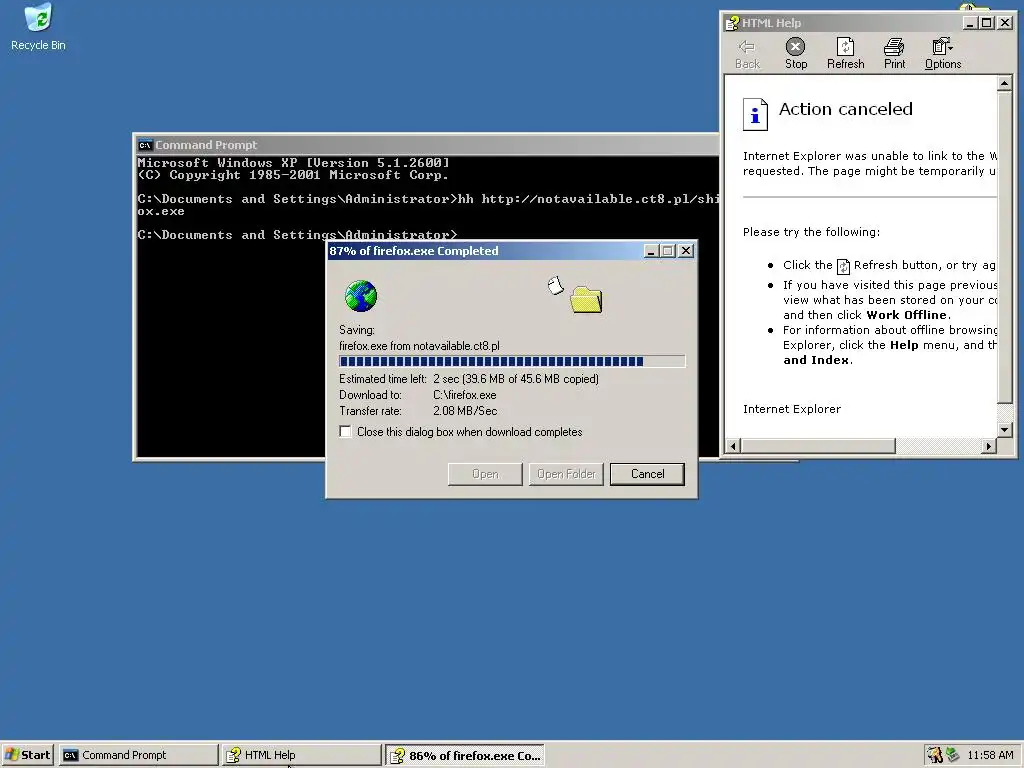Enable closing dialog when download completes
This screenshot has height=768, width=1024.
pos(345,432)
